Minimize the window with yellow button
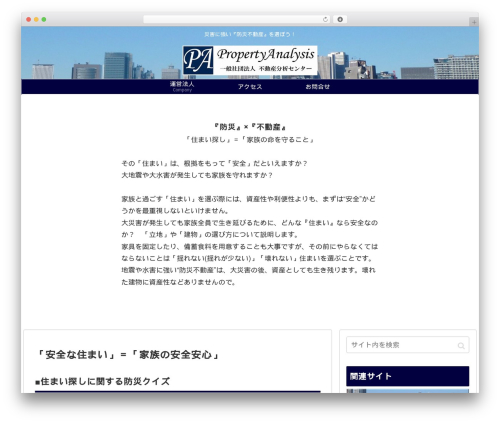 coord(36,19)
